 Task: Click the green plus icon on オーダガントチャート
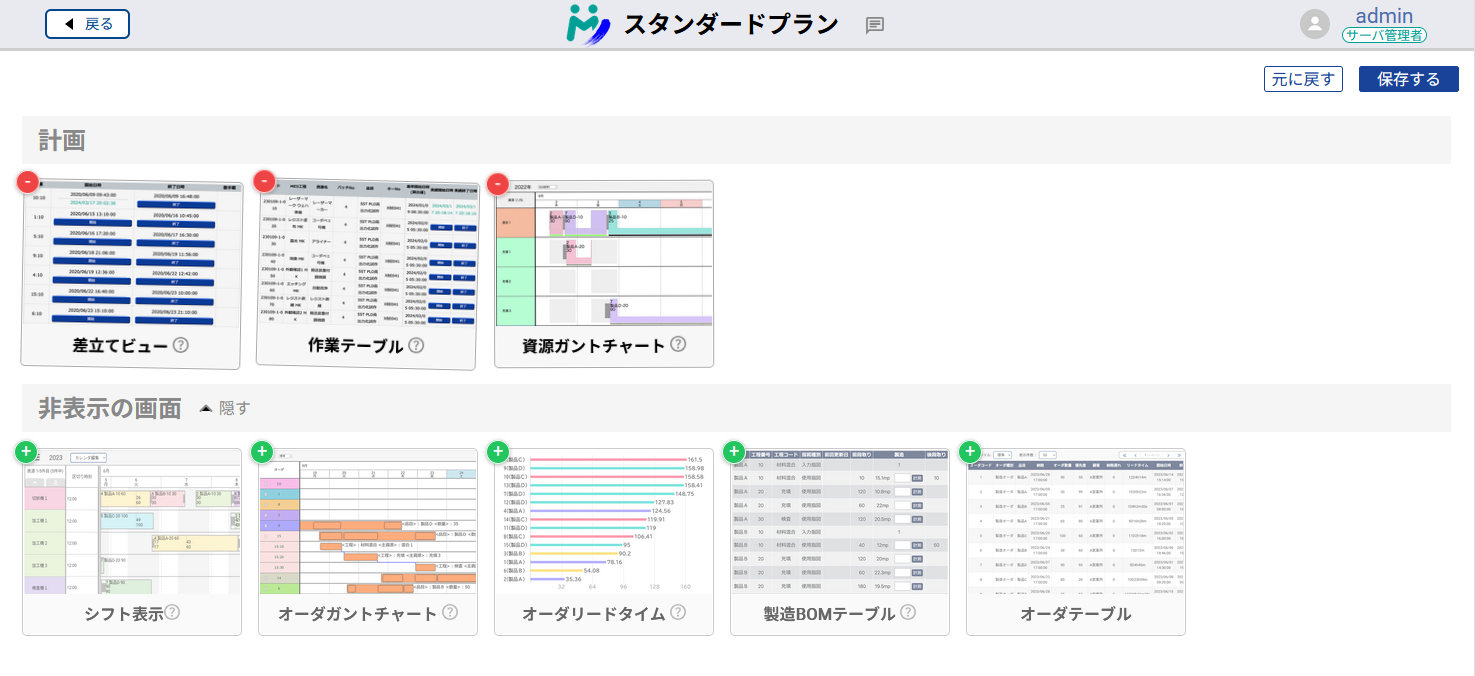point(261,452)
